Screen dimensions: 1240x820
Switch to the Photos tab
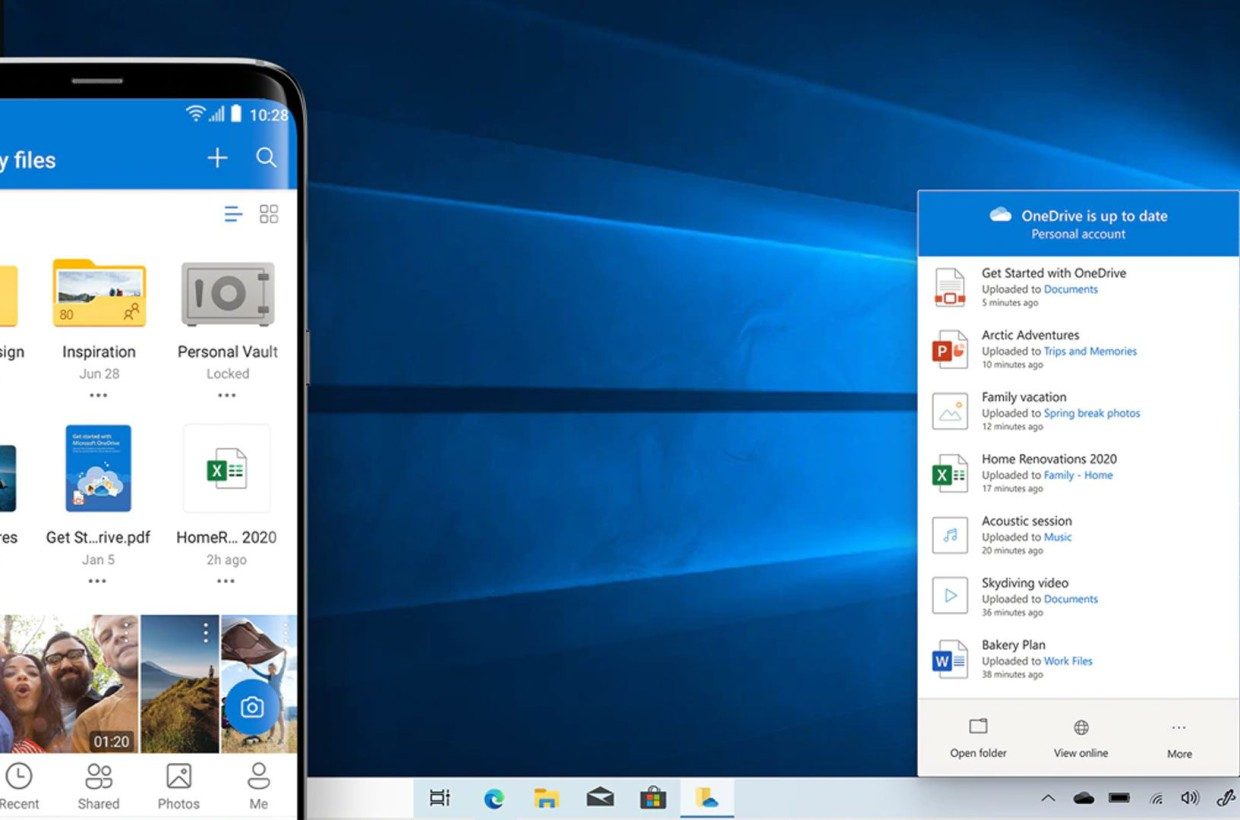pyautogui.click(x=178, y=786)
